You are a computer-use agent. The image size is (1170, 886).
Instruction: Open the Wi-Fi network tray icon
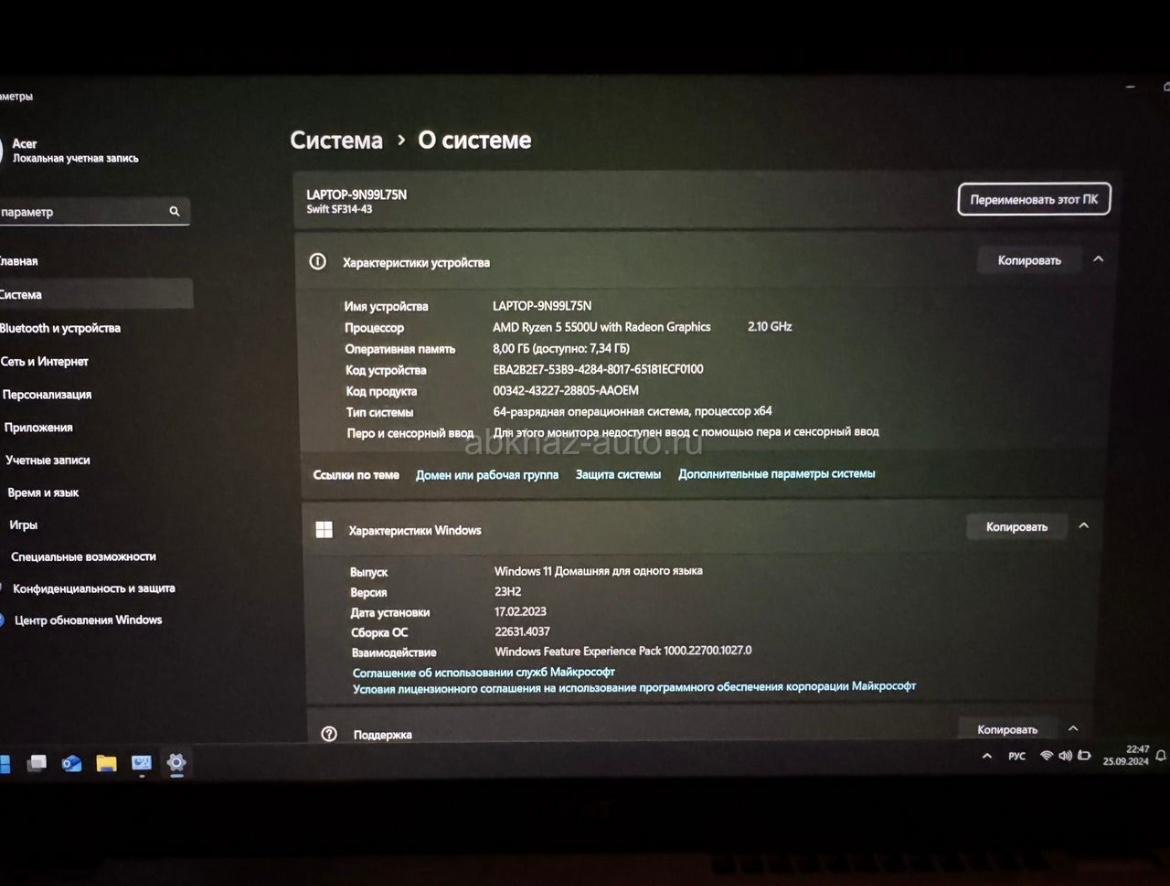point(1046,756)
